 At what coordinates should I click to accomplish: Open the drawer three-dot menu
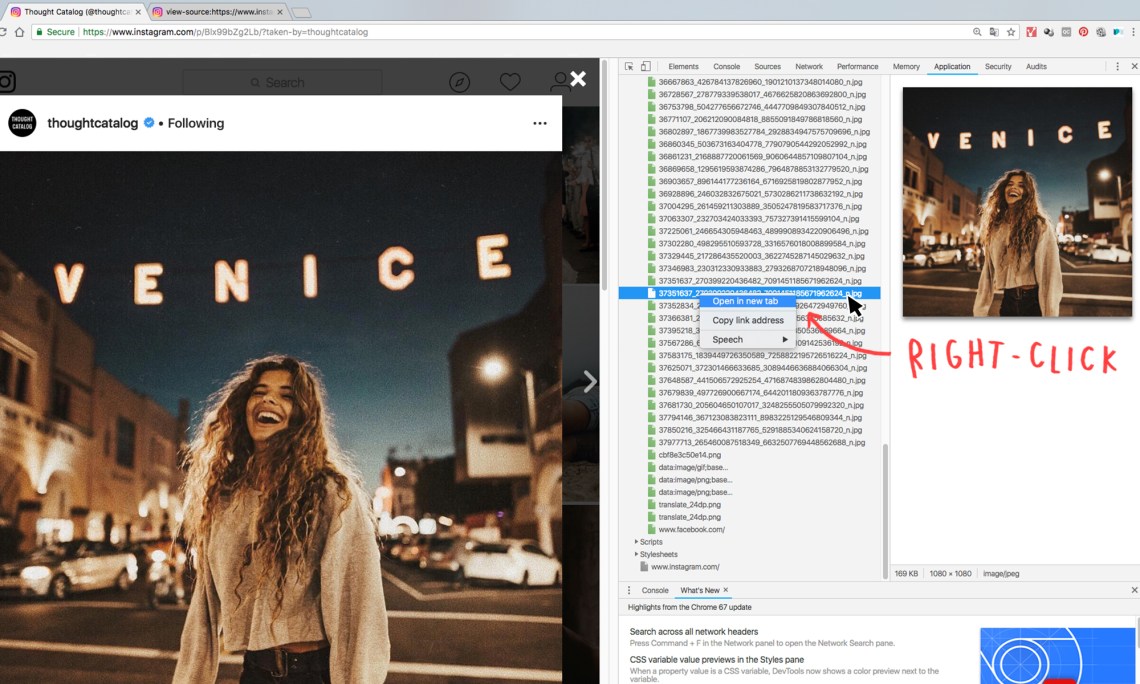pyautogui.click(x=630, y=590)
